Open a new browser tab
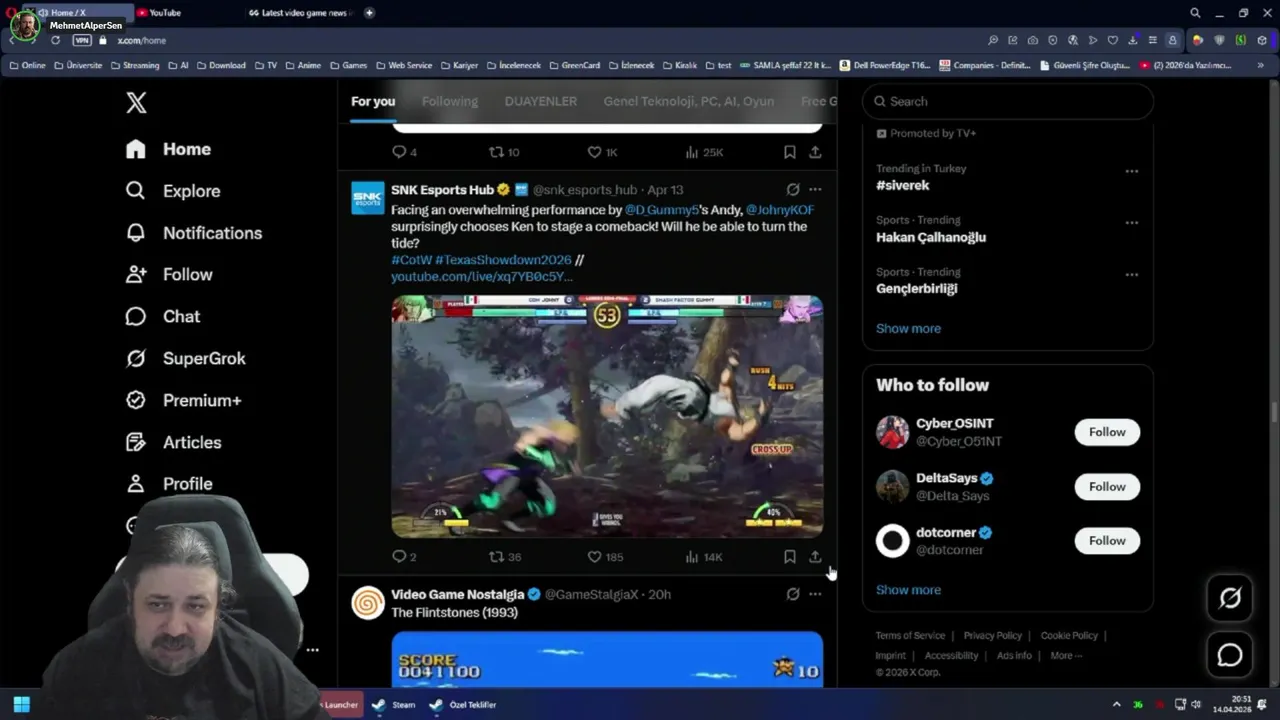This screenshot has height=720, width=1280. click(369, 13)
